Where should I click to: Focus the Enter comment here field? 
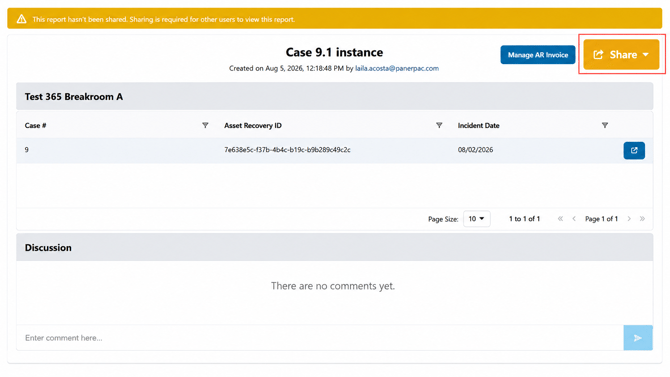(320, 338)
